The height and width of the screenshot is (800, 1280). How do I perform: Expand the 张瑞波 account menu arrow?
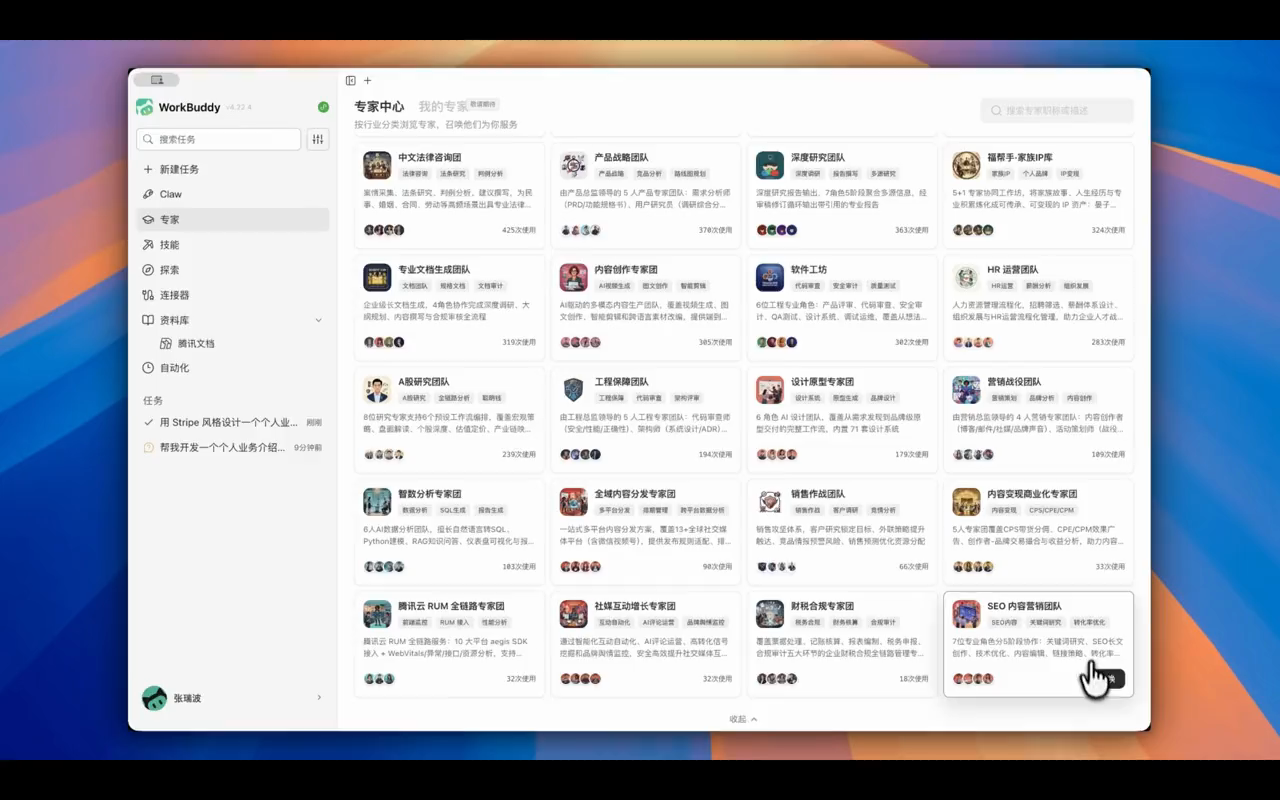point(319,698)
